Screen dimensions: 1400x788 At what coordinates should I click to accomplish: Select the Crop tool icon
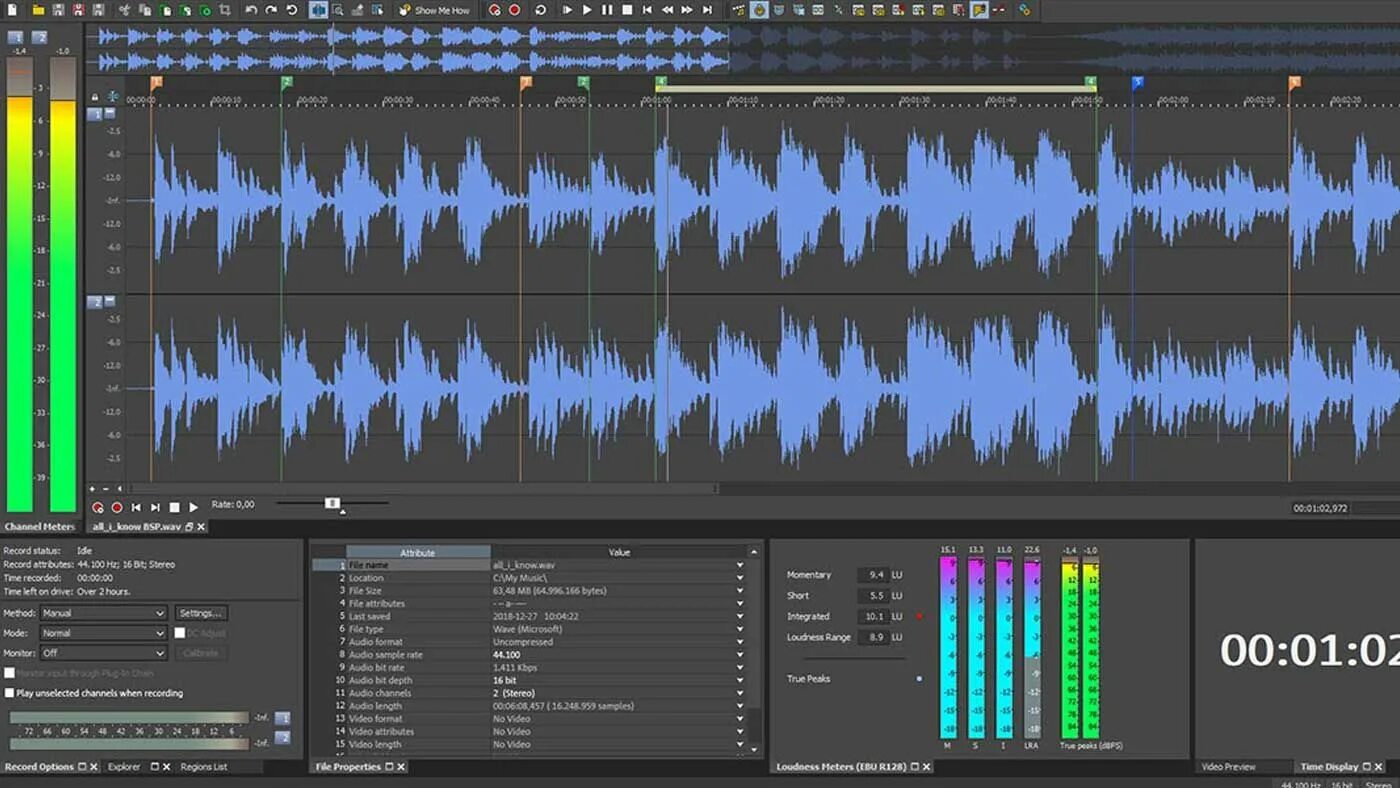click(x=224, y=10)
